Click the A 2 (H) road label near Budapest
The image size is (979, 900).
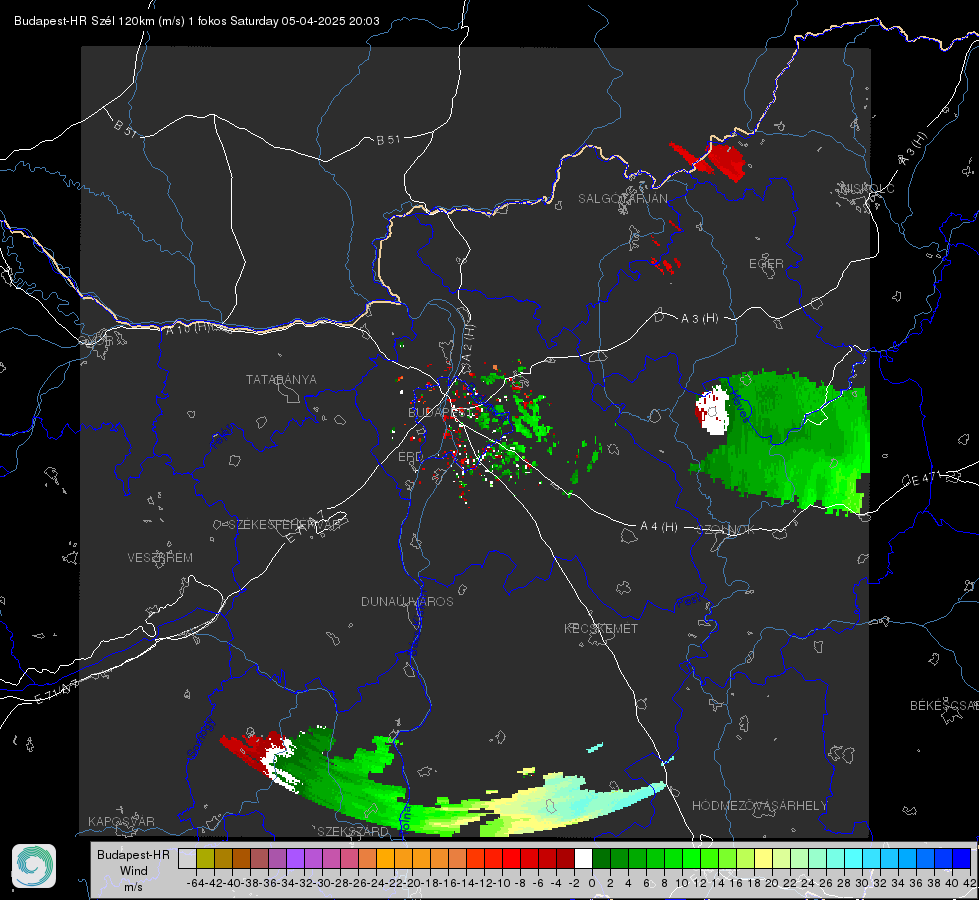468,344
